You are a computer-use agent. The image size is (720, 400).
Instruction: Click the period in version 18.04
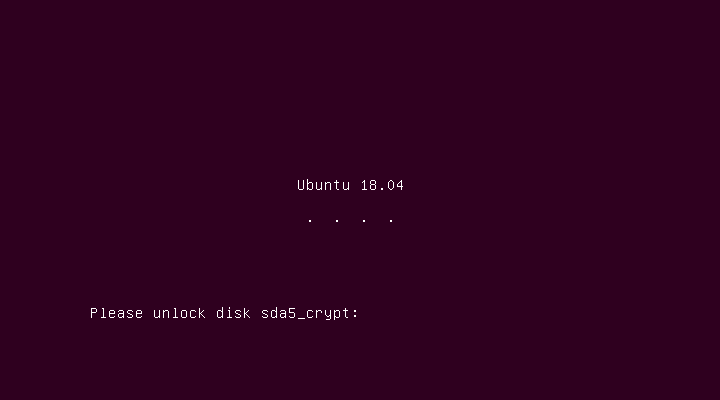pyautogui.click(x=382, y=189)
